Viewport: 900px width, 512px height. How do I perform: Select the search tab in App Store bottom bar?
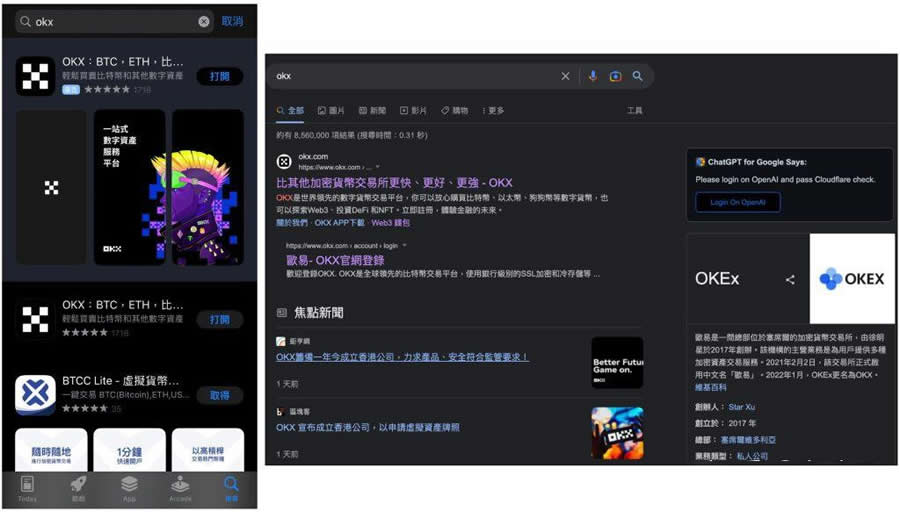pyautogui.click(x=231, y=489)
